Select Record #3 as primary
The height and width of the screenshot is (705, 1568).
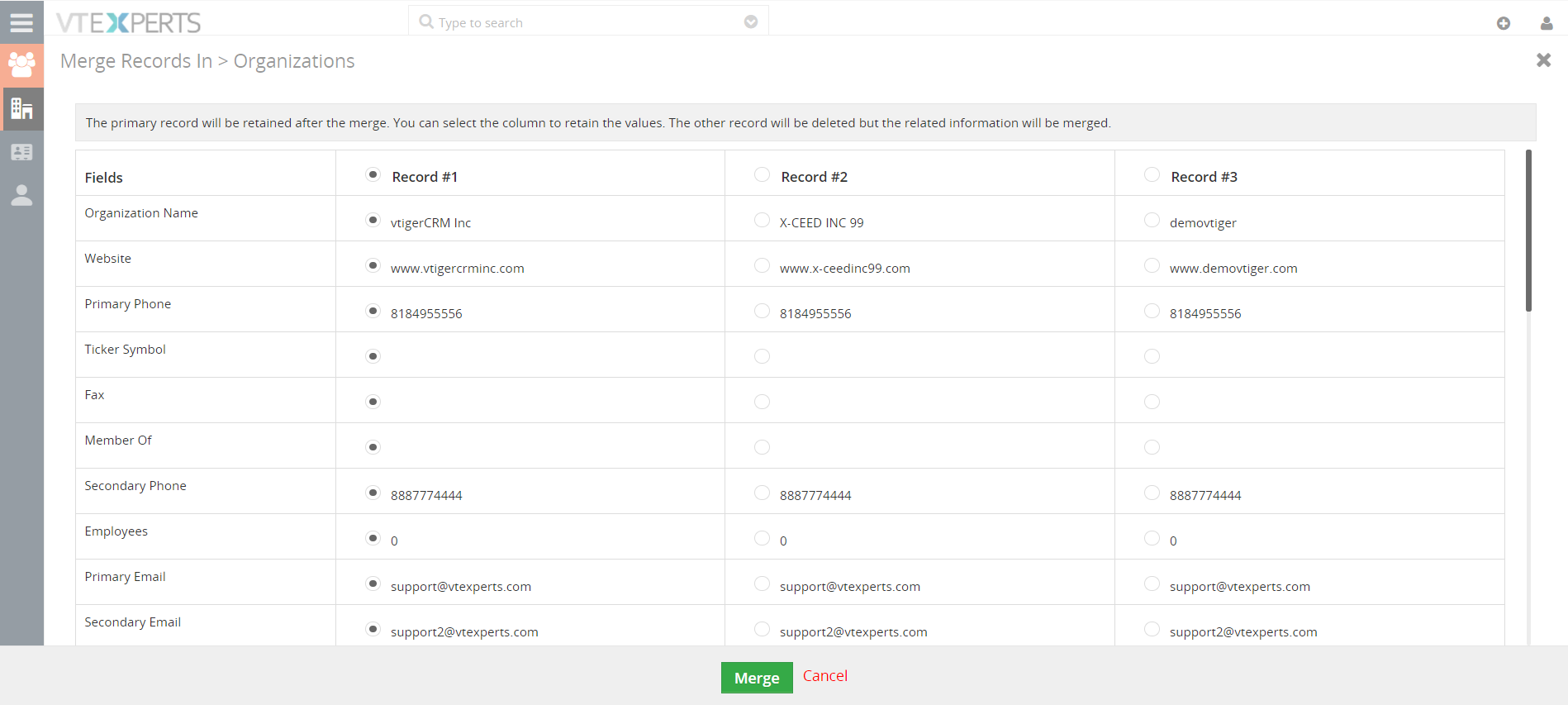pyautogui.click(x=1152, y=174)
